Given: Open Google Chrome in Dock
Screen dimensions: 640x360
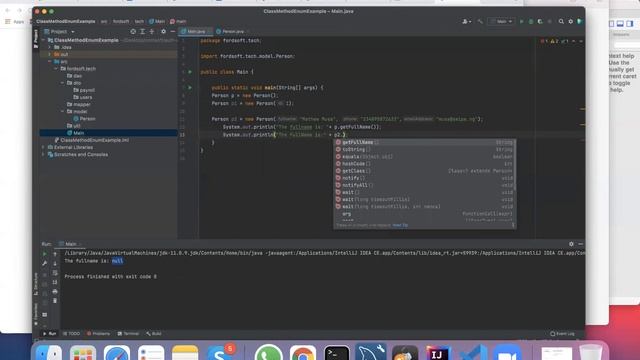Looking at the screenshot, I should pyautogui.click(x=303, y=353).
